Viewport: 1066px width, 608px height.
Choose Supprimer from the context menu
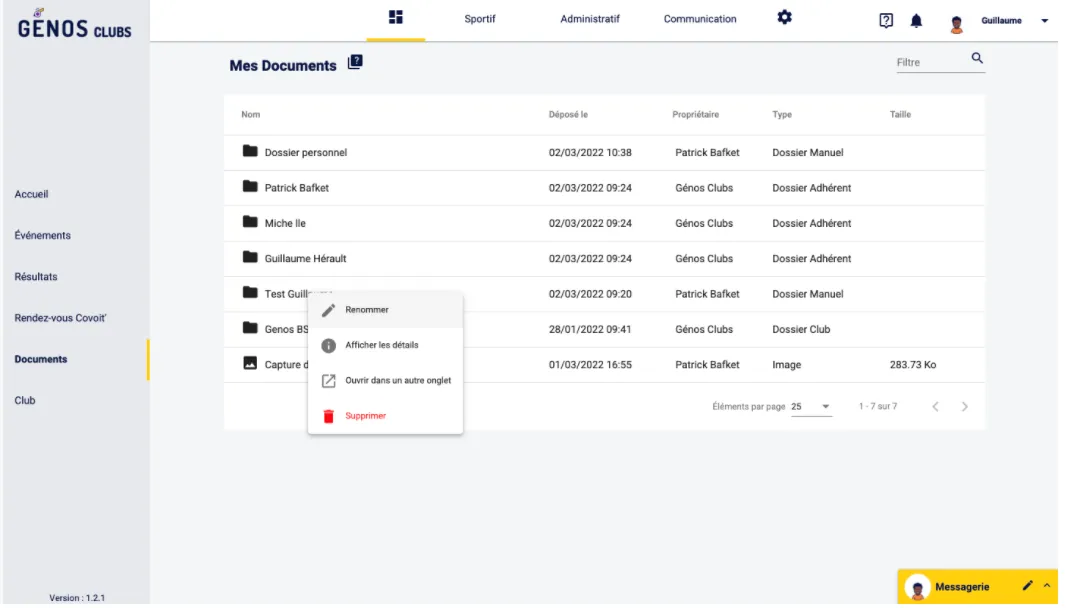pyautogui.click(x=365, y=416)
